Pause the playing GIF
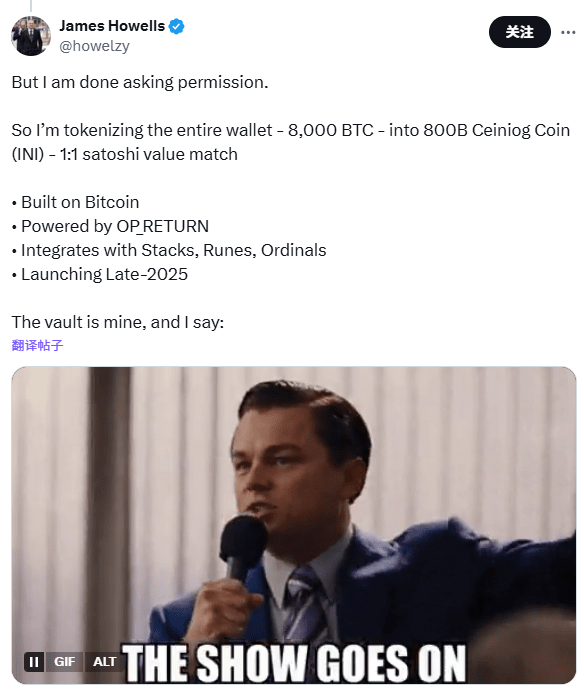This screenshot has width=584, height=690. [34, 661]
